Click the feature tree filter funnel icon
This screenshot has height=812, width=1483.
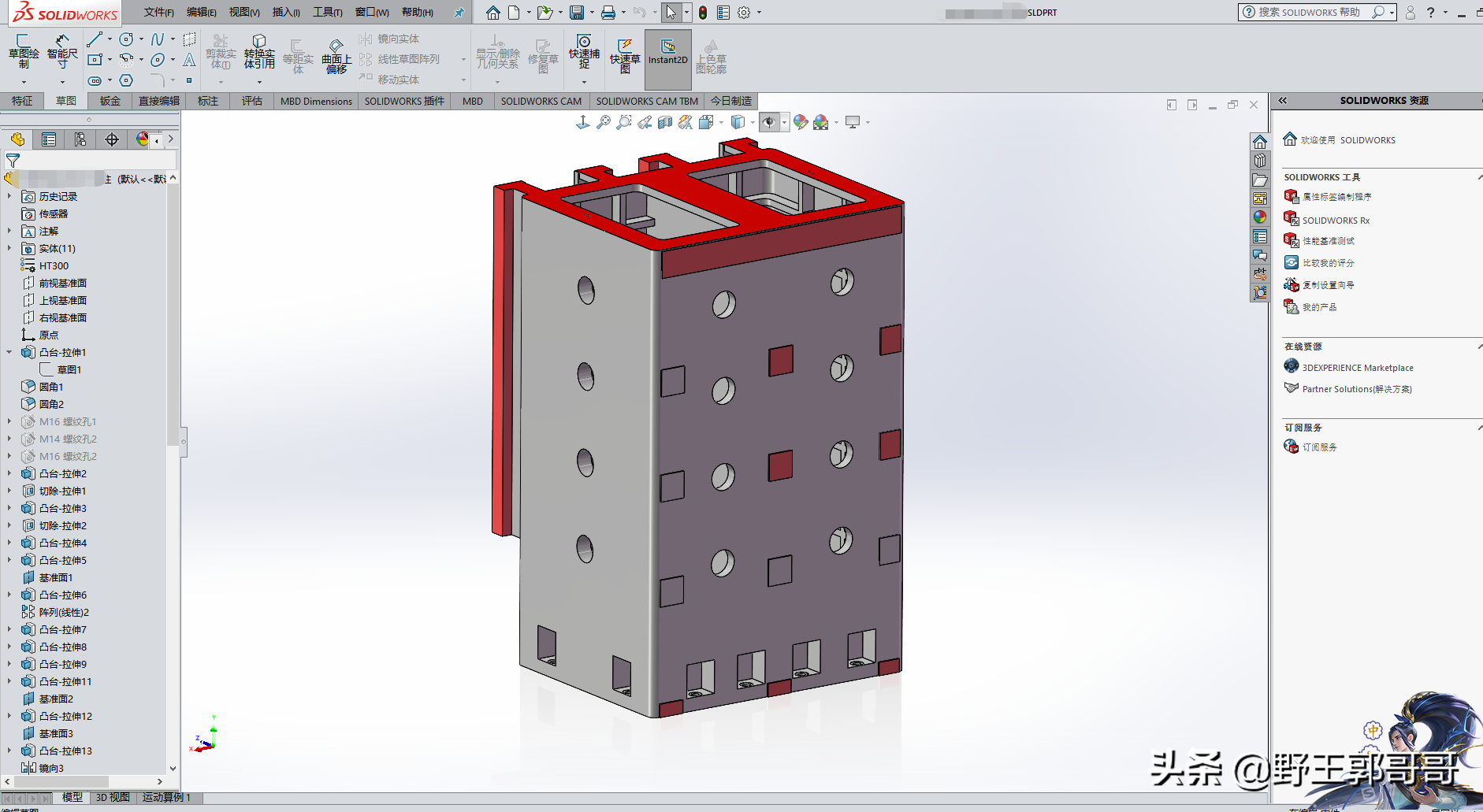coord(13,160)
